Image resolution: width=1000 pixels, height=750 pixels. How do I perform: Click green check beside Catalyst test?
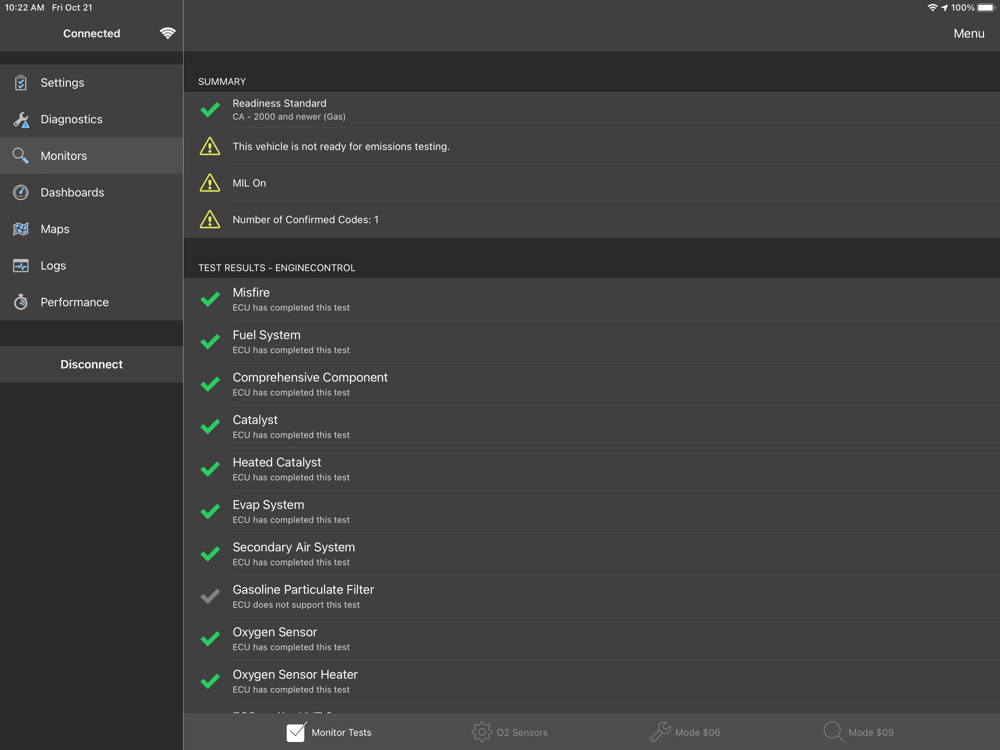[x=210, y=427]
